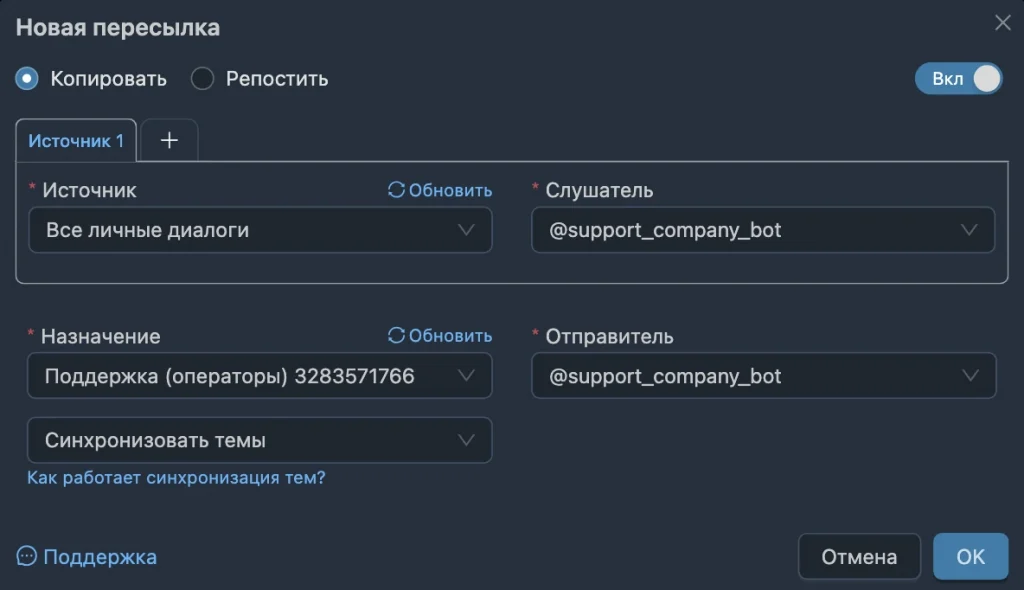Viewport: 1024px width, 590px height.
Task: Click the dropdown chevron in the Слушатель field
Action: click(x=967, y=230)
